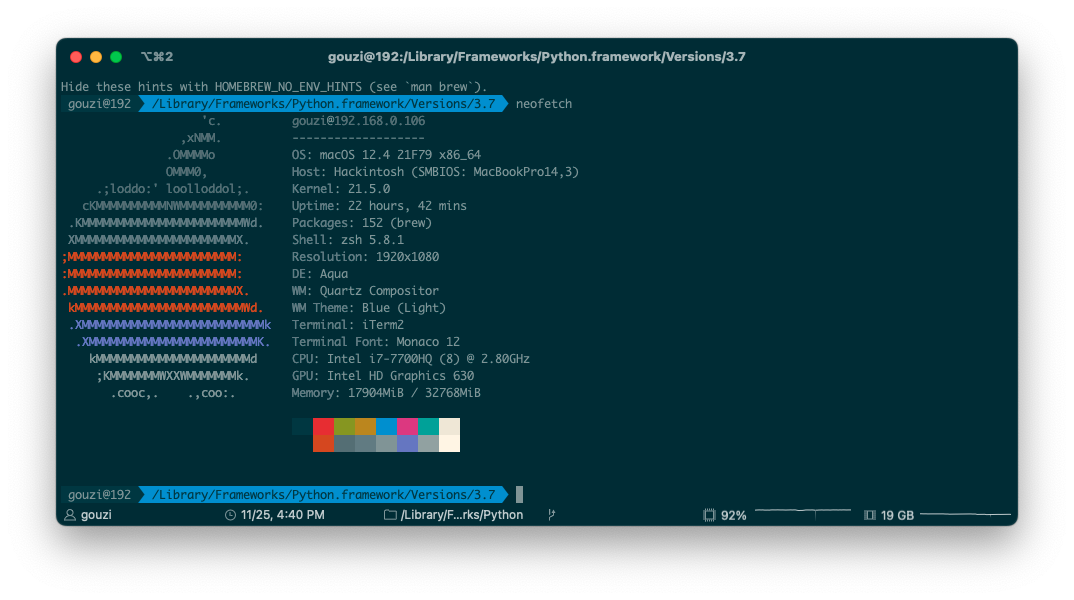Click the teal palette swatch

point(428,427)
